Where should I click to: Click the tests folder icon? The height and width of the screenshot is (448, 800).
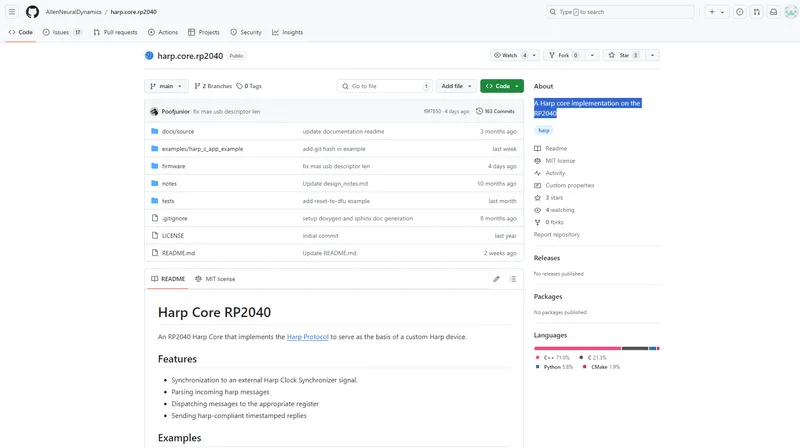point(155,201)
